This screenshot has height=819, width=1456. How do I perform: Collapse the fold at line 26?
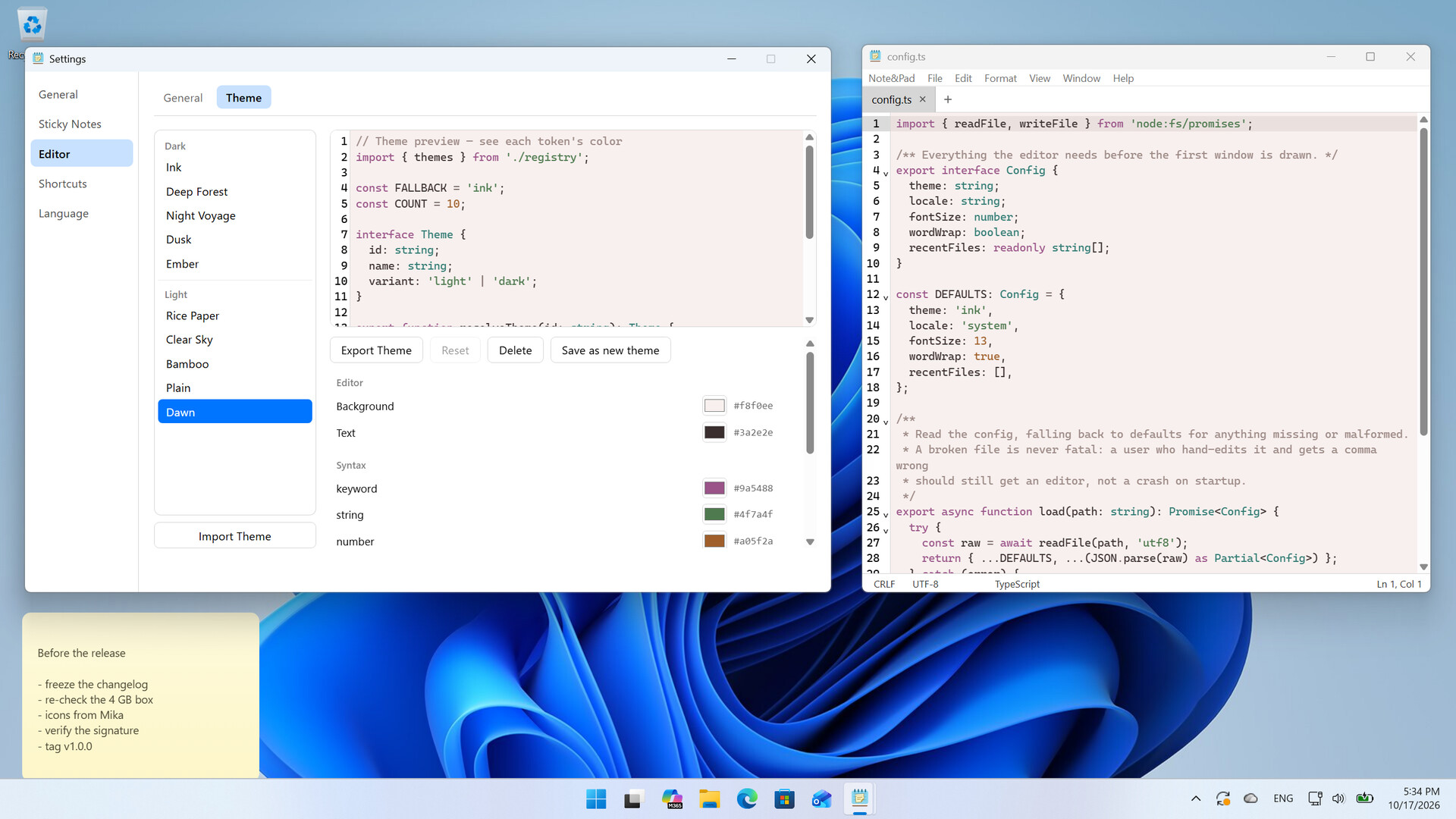pyautogui.click(x=886, y=530)
